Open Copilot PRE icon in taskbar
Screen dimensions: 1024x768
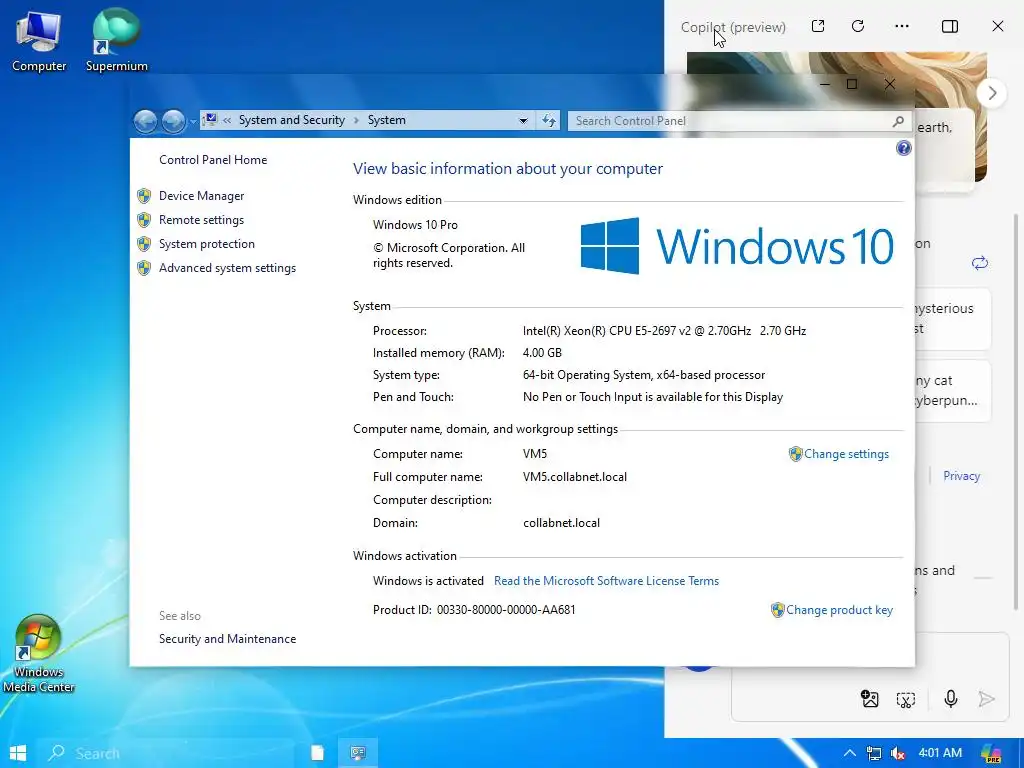[x=991, y=754]
